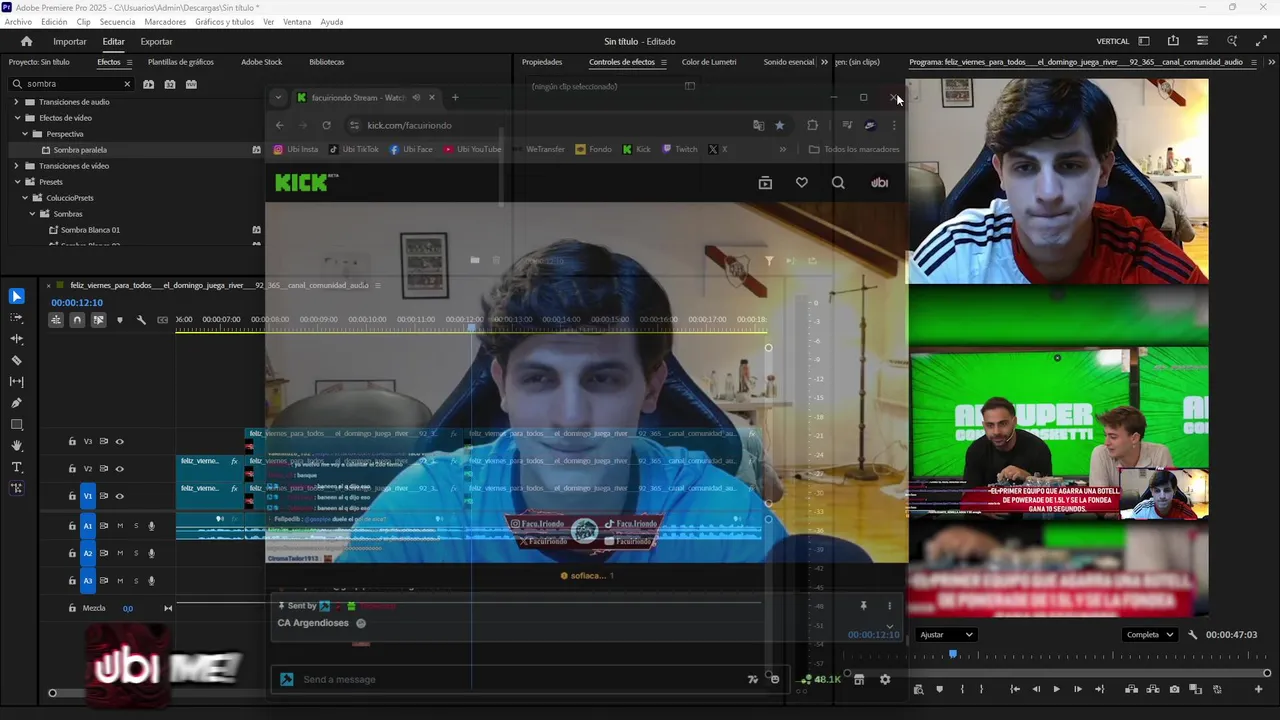Collapse Efectos de vídeo folder

16,118
